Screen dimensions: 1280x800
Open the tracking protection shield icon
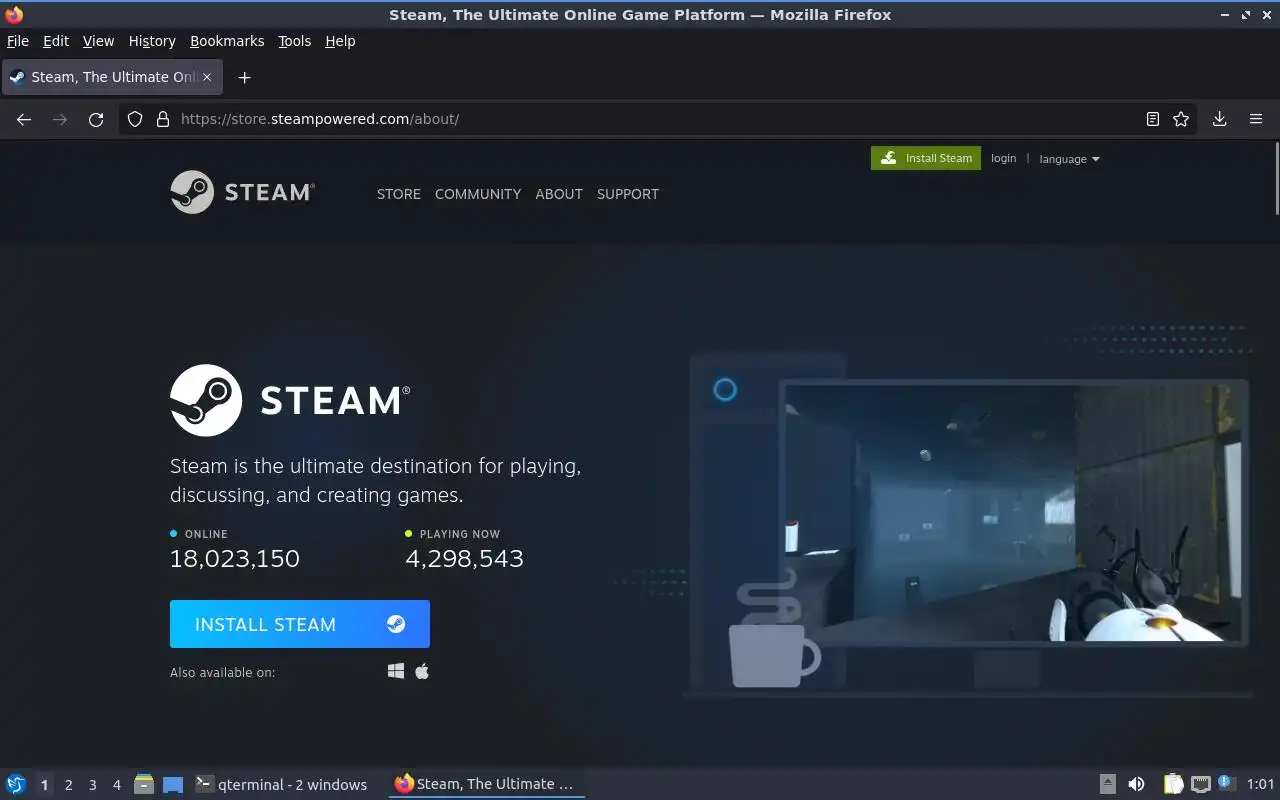pyautogui.click(x=135, y=119)
